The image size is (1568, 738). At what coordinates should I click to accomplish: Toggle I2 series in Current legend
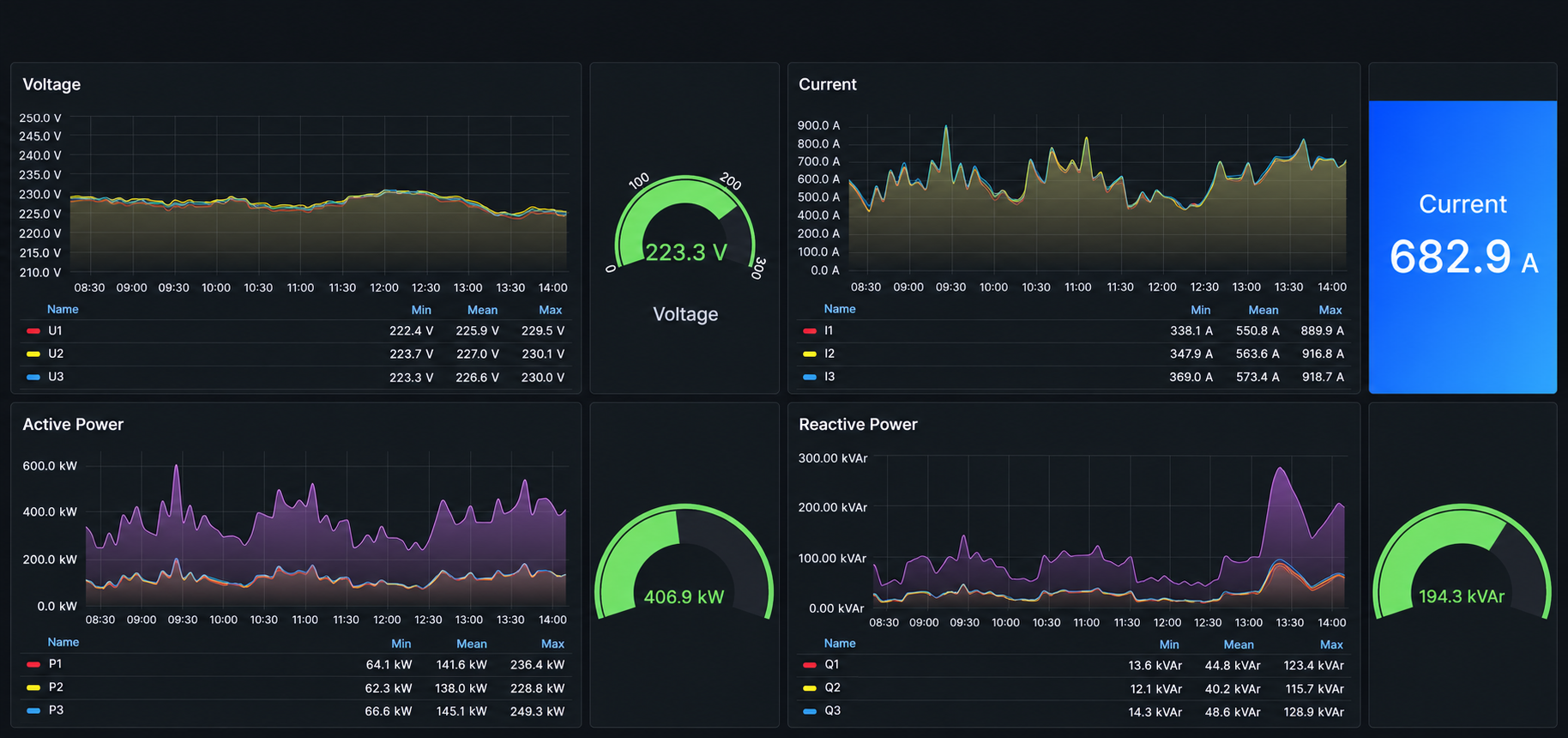pyautogui.click(x=829, y=354)
